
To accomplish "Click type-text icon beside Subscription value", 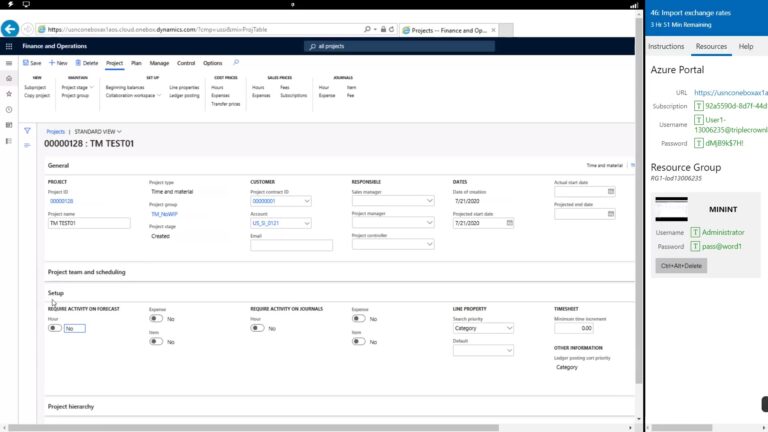I will (x=699, y=106).
